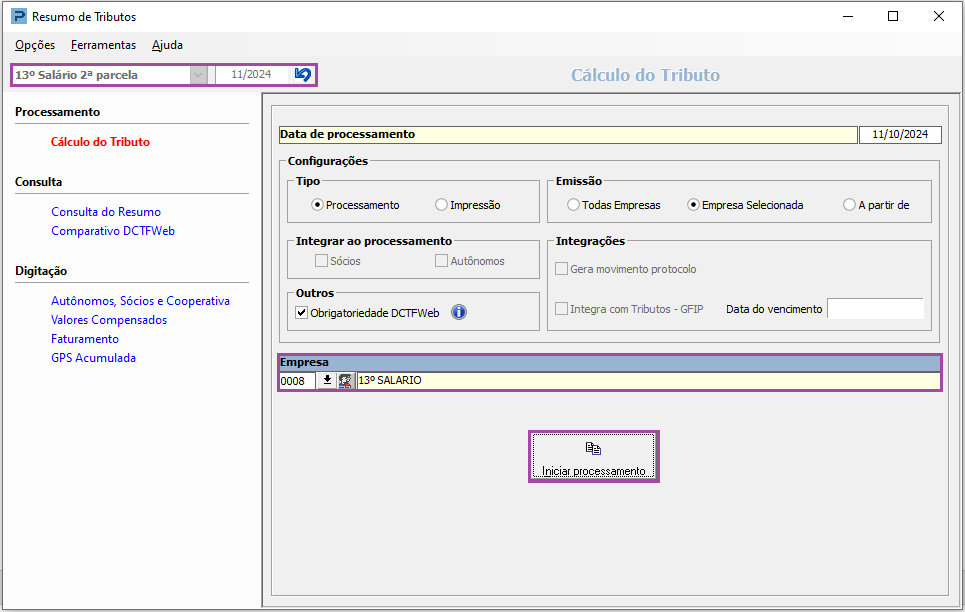The height and width of the screenshot is (612, 965).
Task: Open the Empresa search person icon
Action: tap(346, 380)
